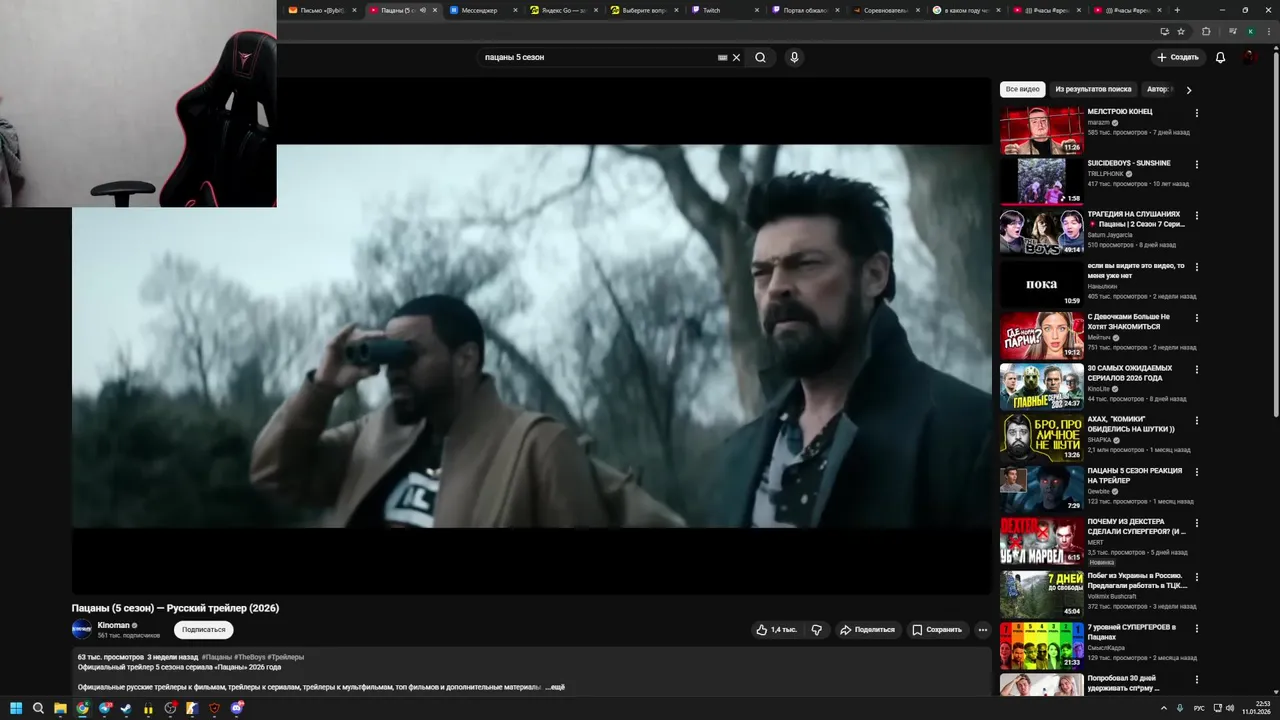Screen dimensions: 1280x720
Task: Clear the search query with the X
Action: (737, 57)
